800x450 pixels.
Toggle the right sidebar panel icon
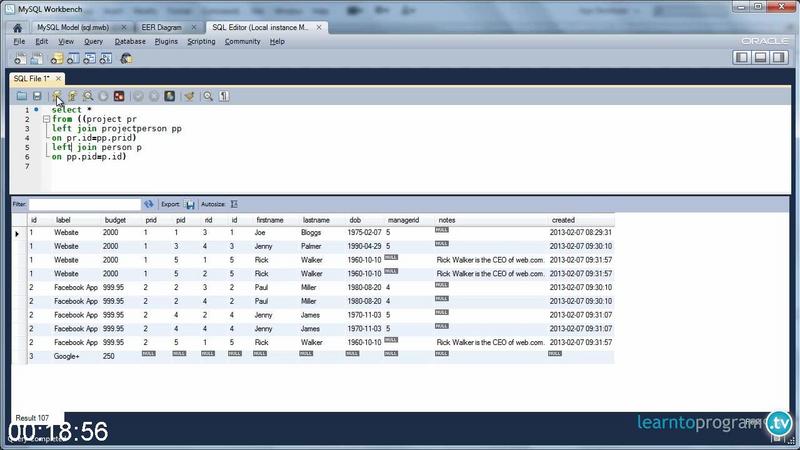pyautogui.click(x=779, y=58)
